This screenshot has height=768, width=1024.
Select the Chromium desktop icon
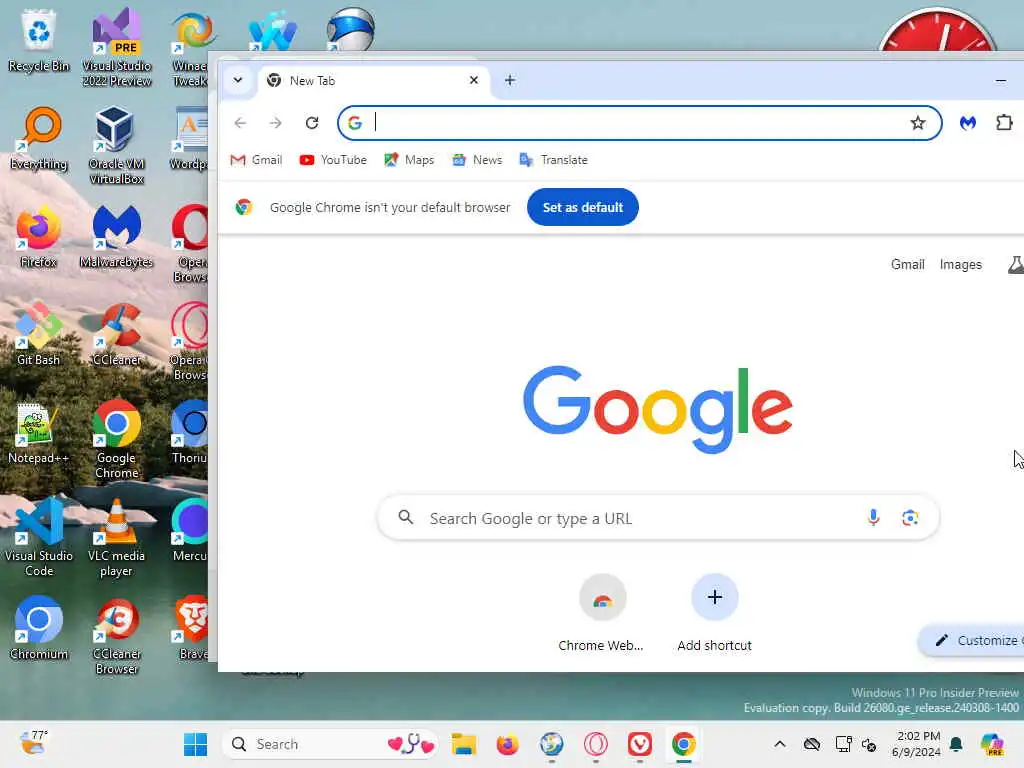coord(39,629)
